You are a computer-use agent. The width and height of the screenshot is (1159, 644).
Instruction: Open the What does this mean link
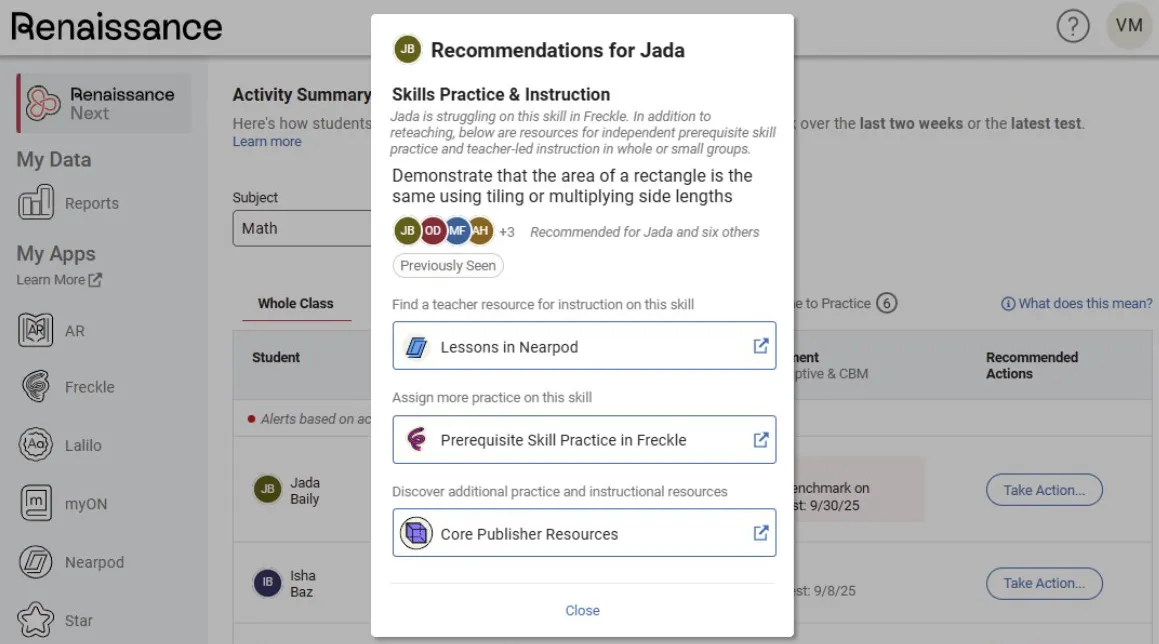pos(1077,303)
